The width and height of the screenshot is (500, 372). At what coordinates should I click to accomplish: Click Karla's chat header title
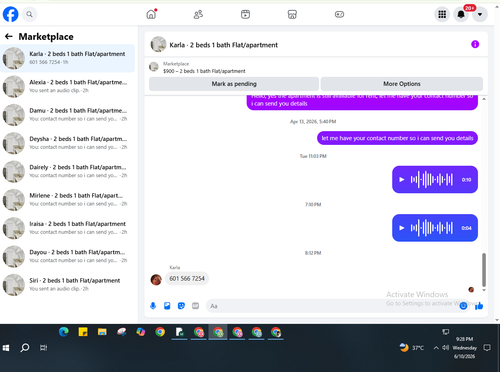coord(223,45)
